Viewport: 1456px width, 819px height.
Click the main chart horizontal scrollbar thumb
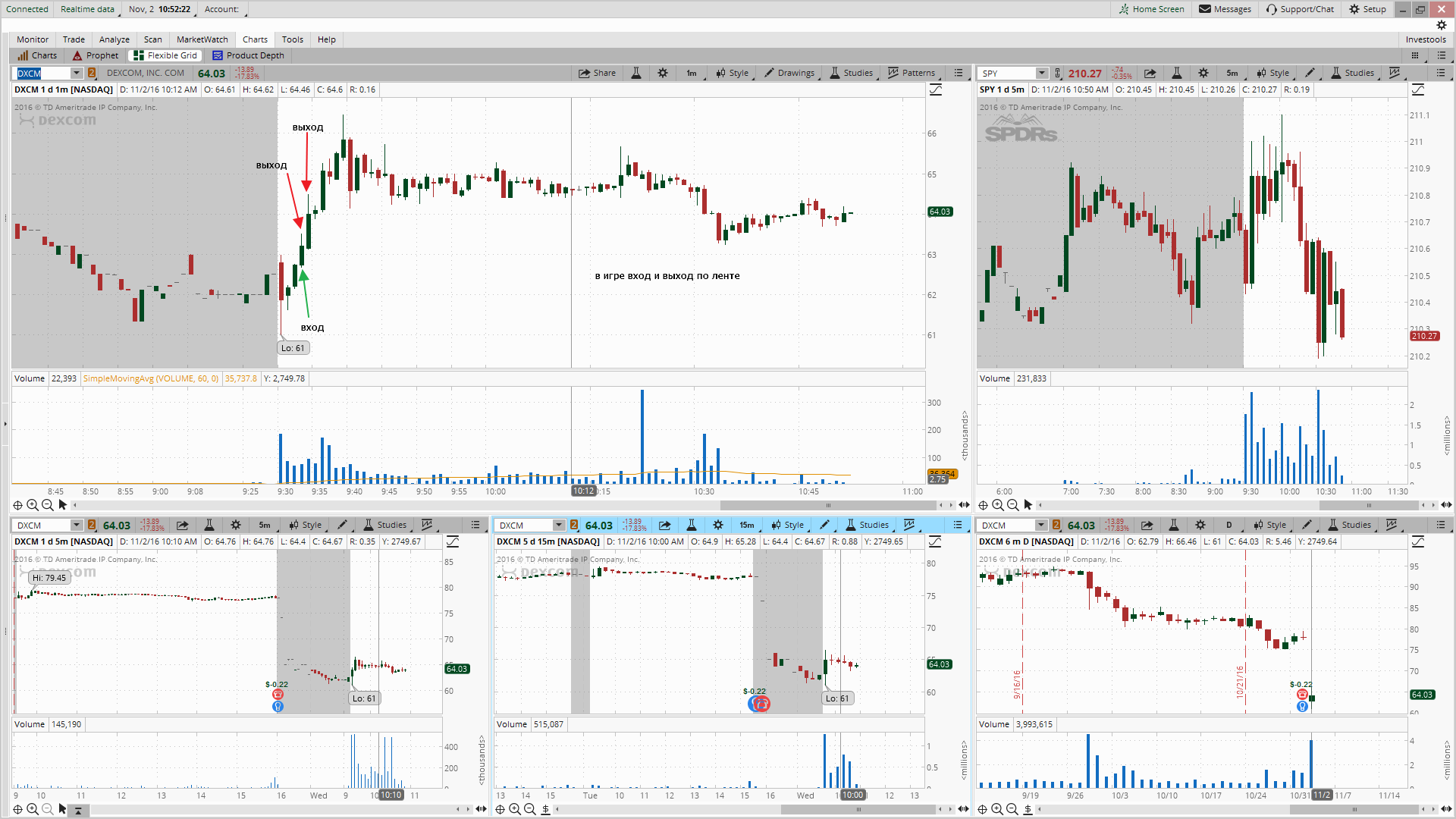pyautogui.click(x=828, y=505)
